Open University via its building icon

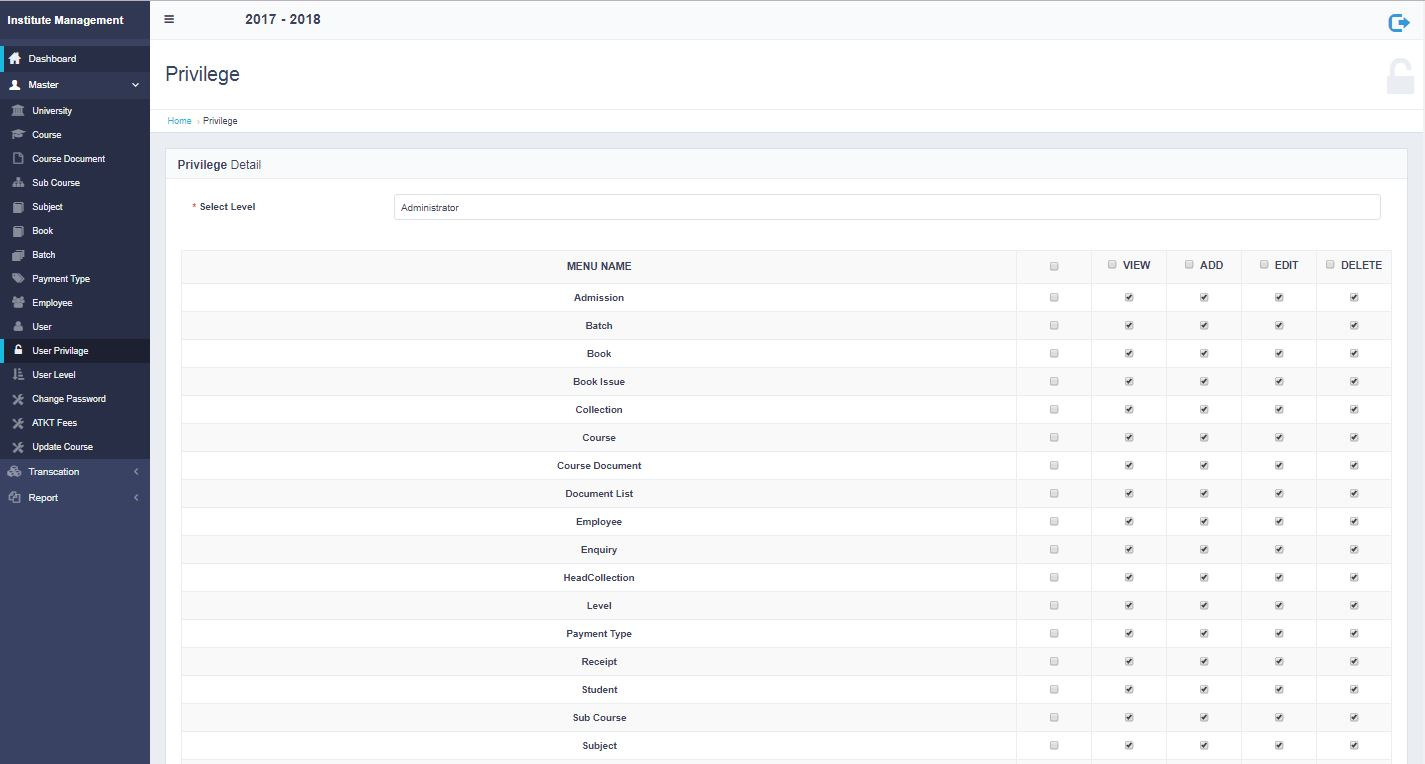coord(18,111)
